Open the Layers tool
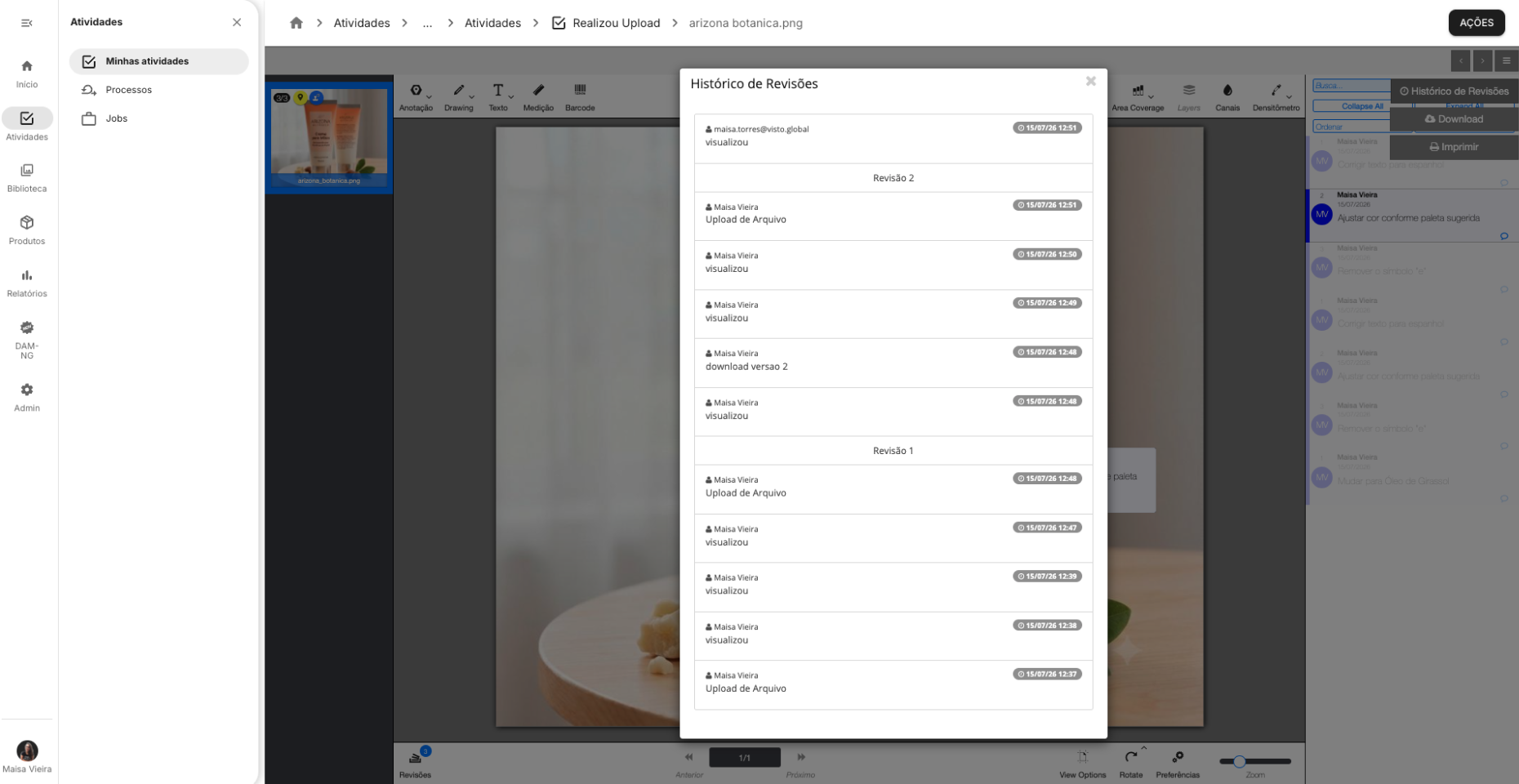 pyautogui.click(x=1189, y=96)
